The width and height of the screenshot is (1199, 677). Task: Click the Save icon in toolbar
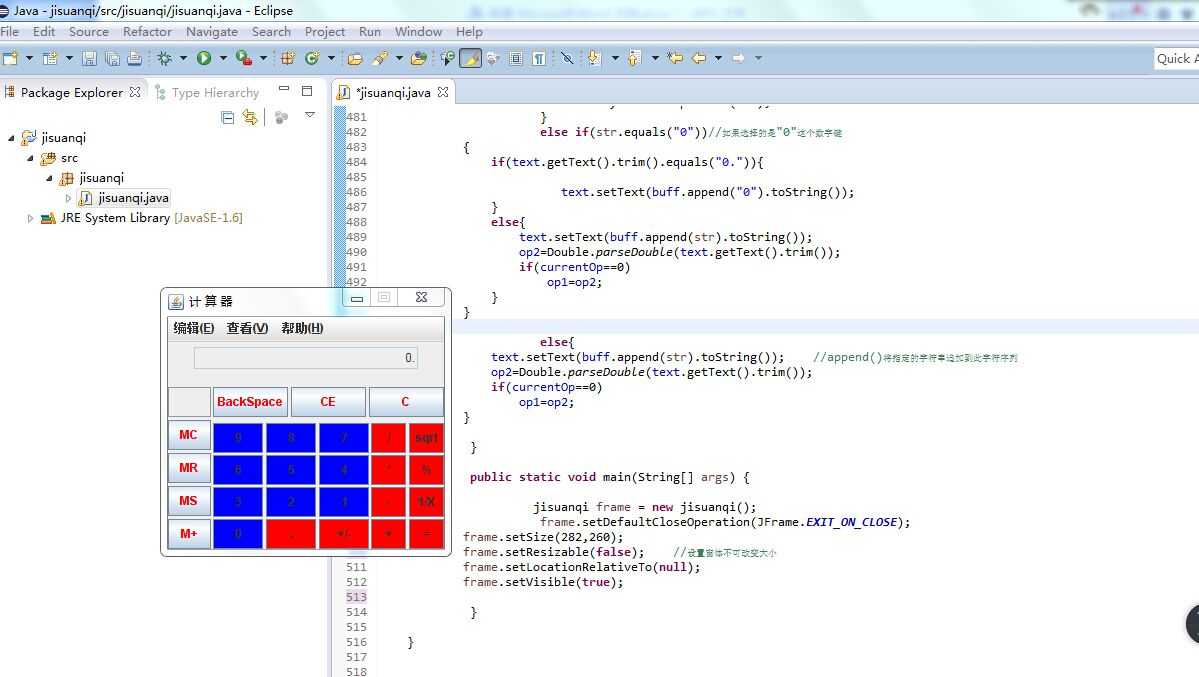[x=89, y=58]
